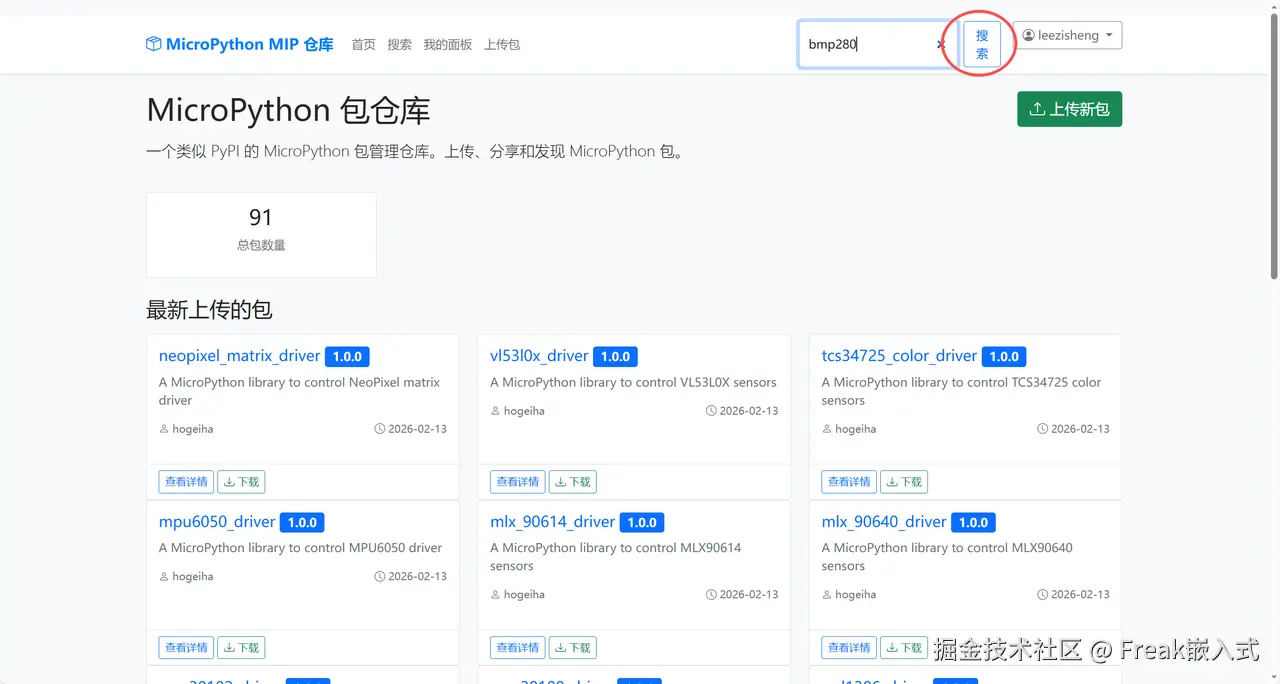Click the author icon in vl53l0x_driver card
The height and width of the screenshot is (684, 1280).
[495, 411]
